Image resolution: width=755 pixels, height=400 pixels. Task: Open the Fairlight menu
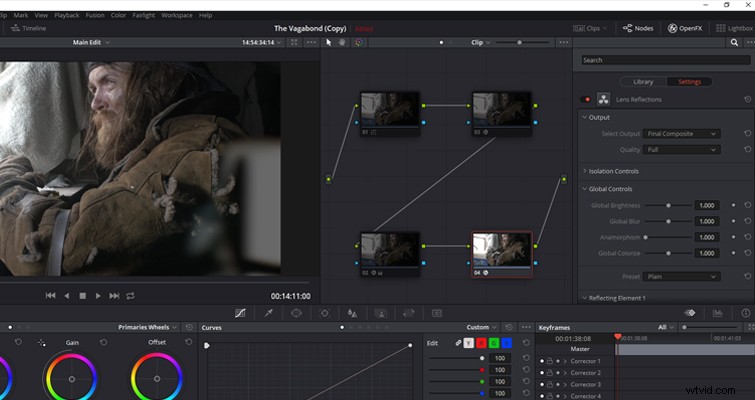143,15
